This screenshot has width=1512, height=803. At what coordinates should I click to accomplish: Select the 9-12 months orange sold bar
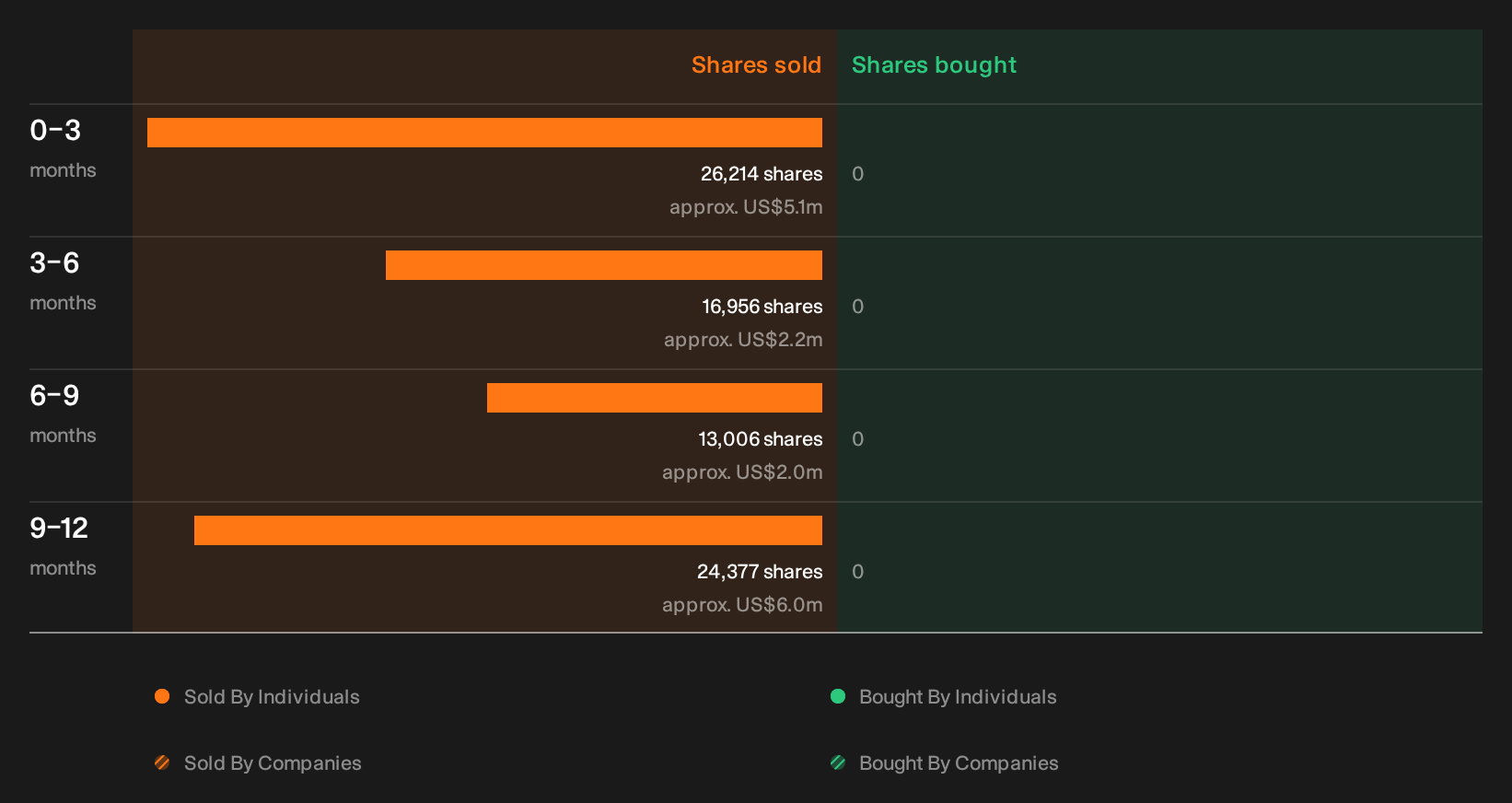point(508,530)
